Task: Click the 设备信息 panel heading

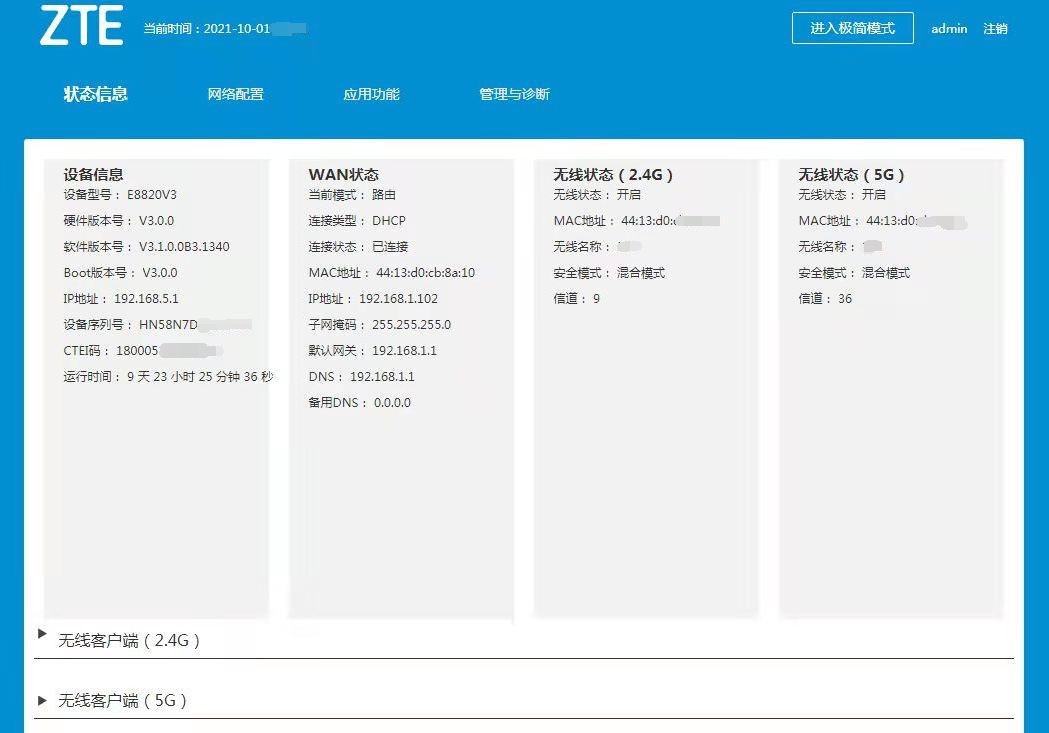Action: 94,174
